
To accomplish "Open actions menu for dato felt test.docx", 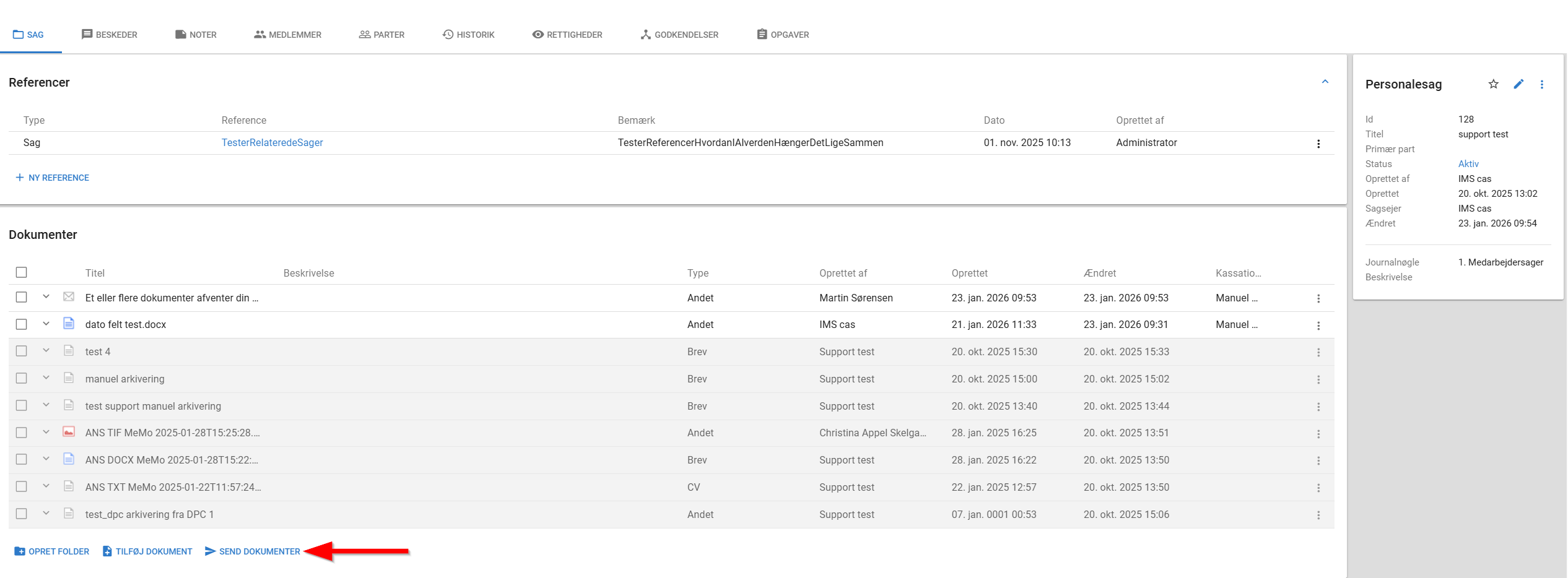I will pyautogui.click(x=1318, y=326).
